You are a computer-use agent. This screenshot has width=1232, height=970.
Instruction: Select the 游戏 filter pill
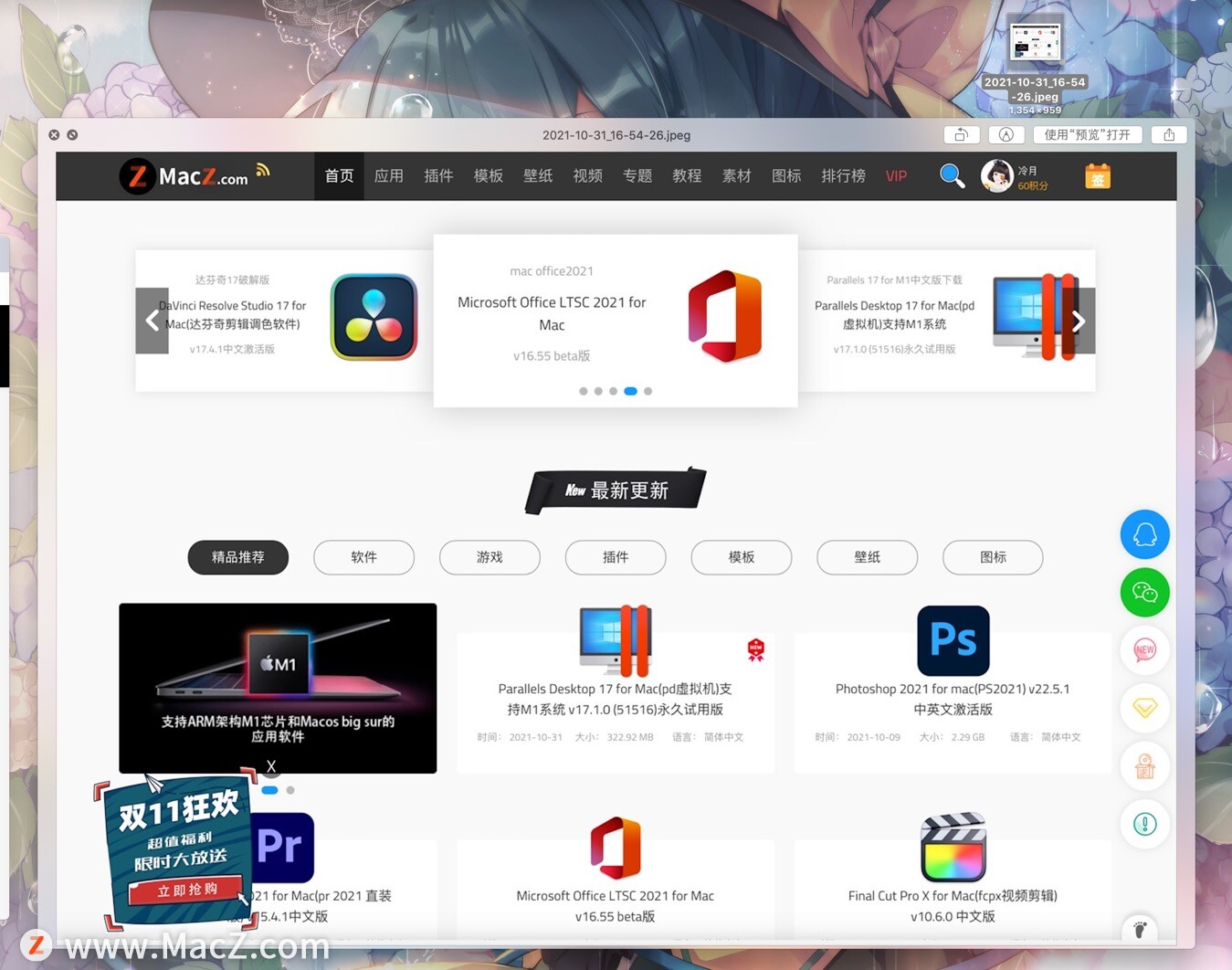click(x=490, y=557)
